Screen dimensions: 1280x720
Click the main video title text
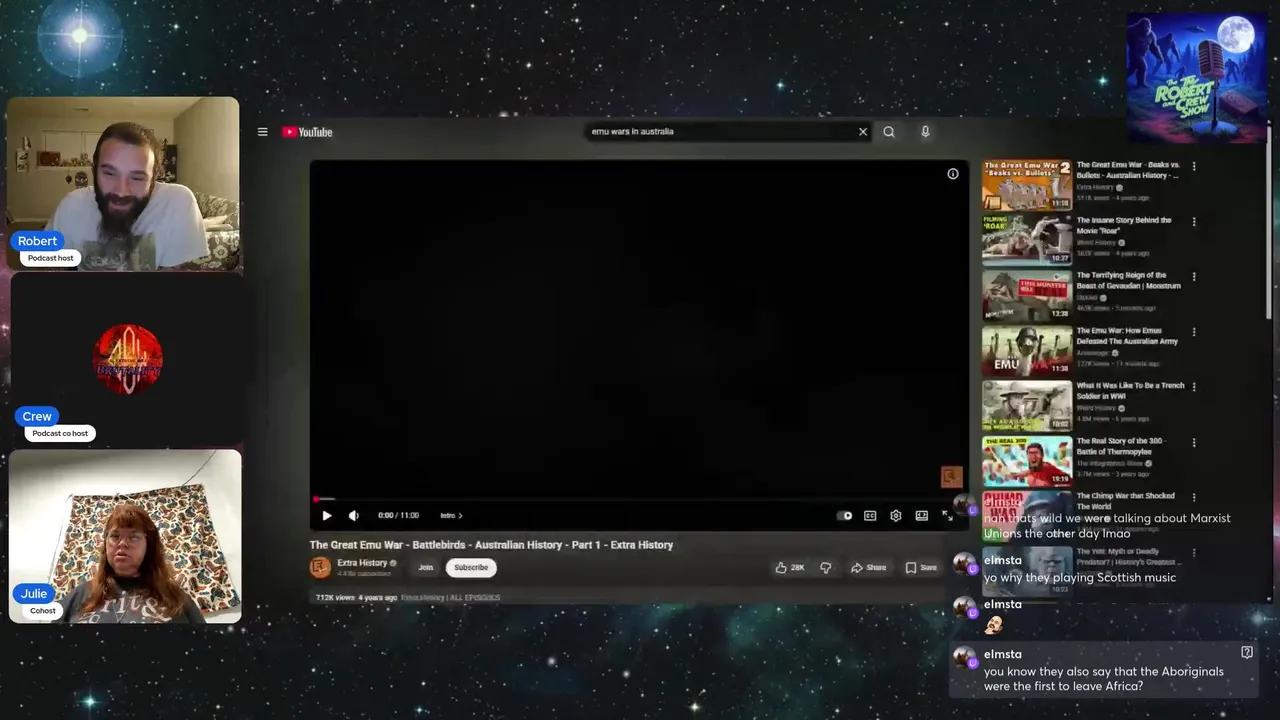[x=491, y=545]
